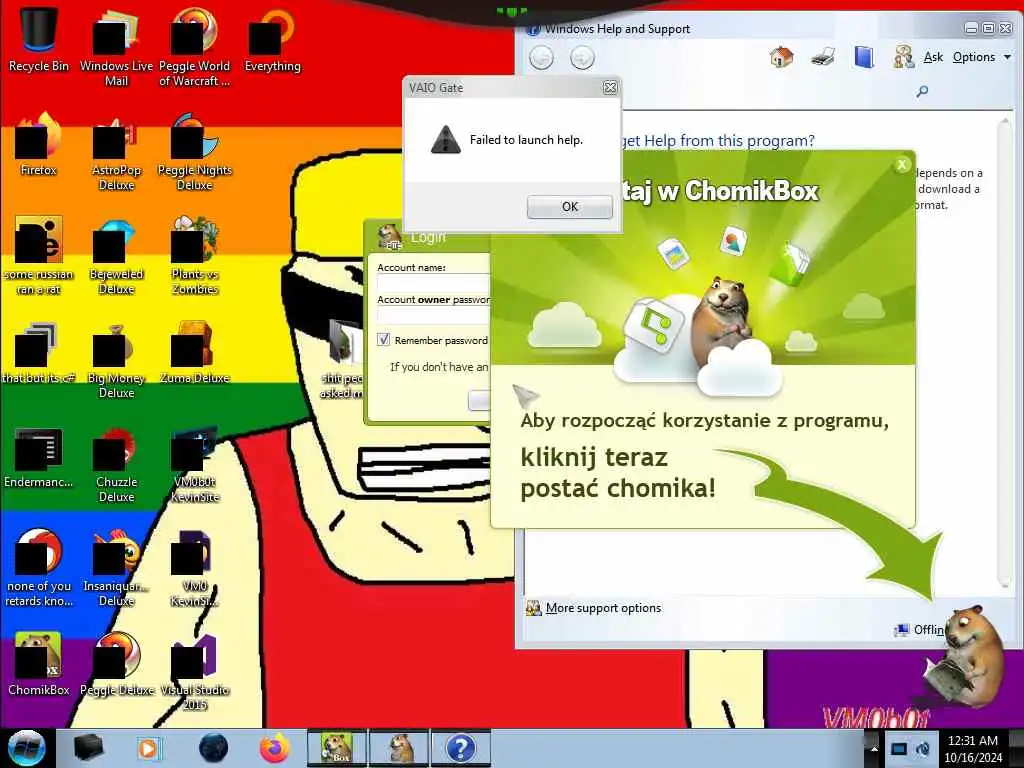Click 'get Help from this program?' link
The image size is (1024, 768).
click(x=718, y=140)
